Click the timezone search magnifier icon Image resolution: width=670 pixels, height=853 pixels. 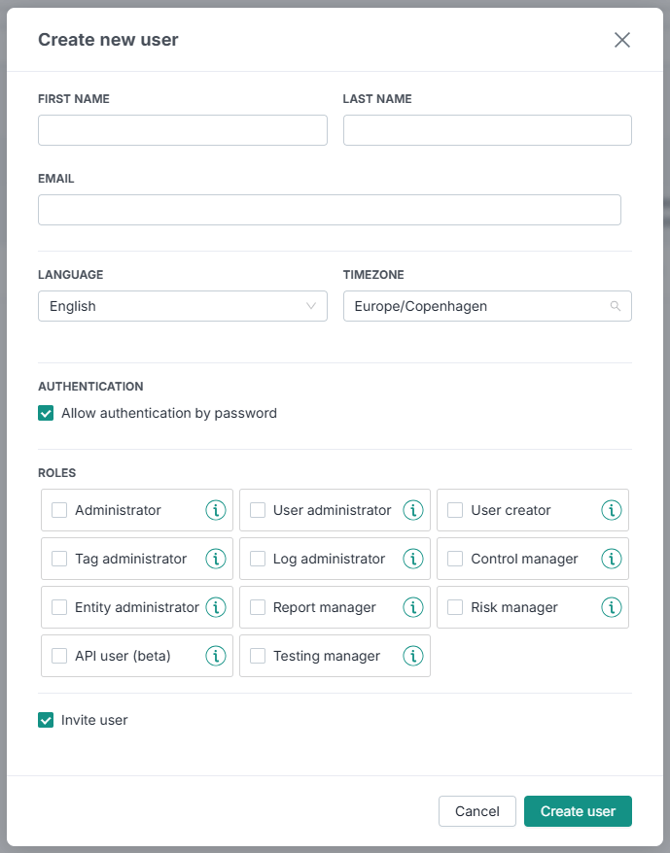(615, 306)
